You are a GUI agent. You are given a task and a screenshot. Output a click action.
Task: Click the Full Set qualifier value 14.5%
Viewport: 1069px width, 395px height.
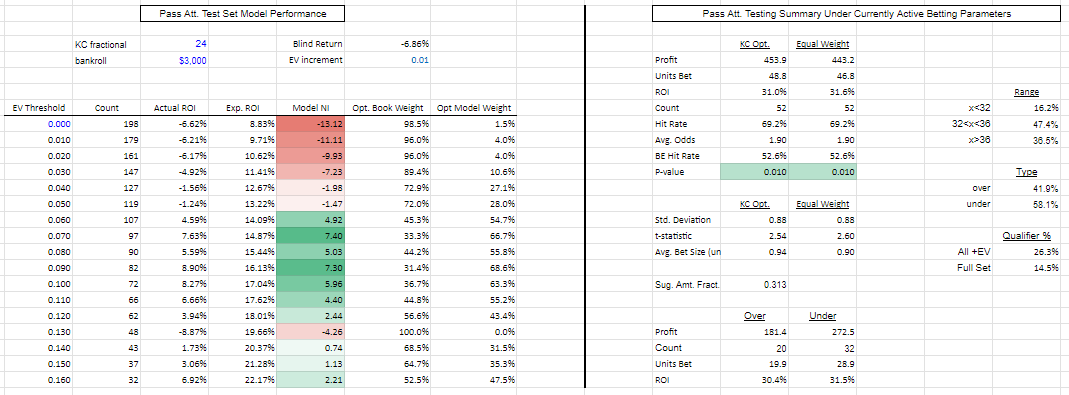tap(1047, 267)
